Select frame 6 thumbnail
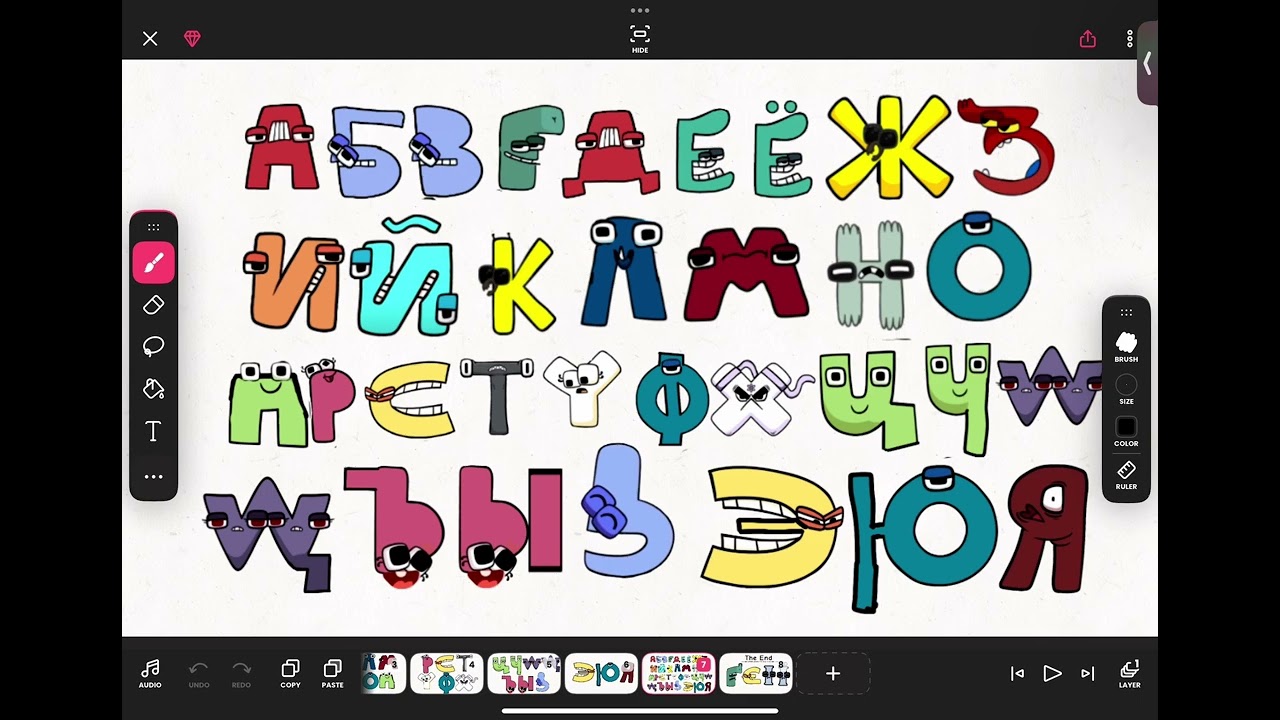1280x720 pixels. point(601,673)
